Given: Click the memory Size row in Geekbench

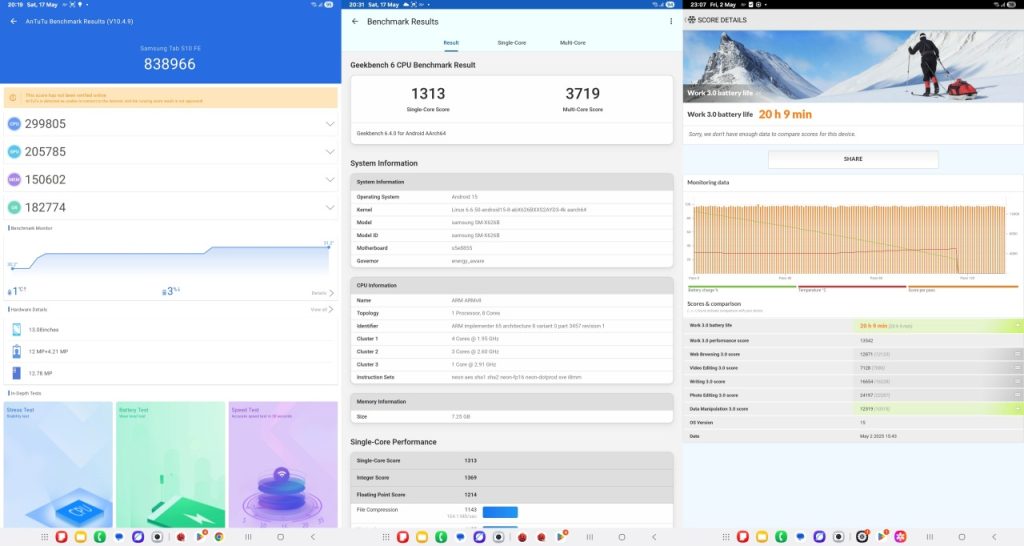Looking at the screenshot, I should click(512, 417).
